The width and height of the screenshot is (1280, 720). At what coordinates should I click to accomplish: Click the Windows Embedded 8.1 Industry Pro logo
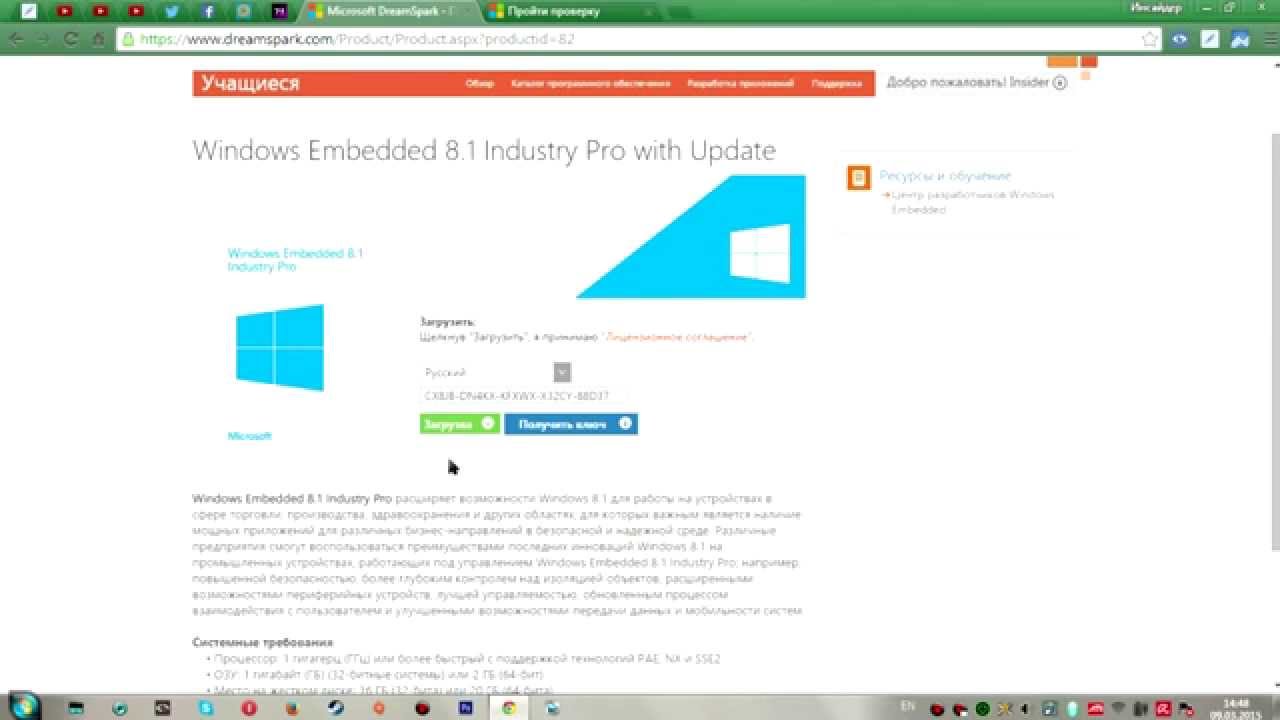(280, 347)
